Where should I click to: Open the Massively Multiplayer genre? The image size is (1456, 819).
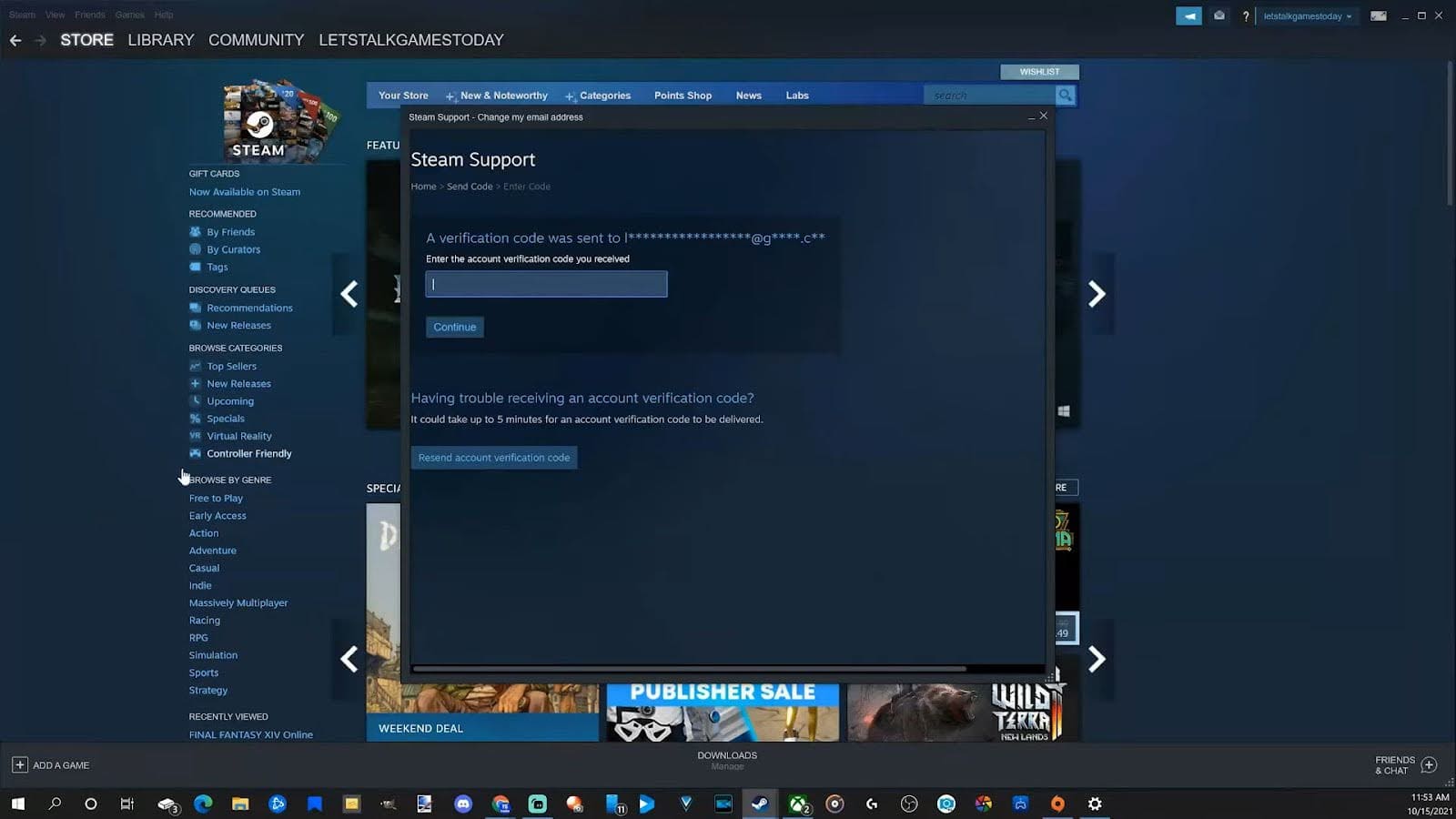tap(238, 603)
